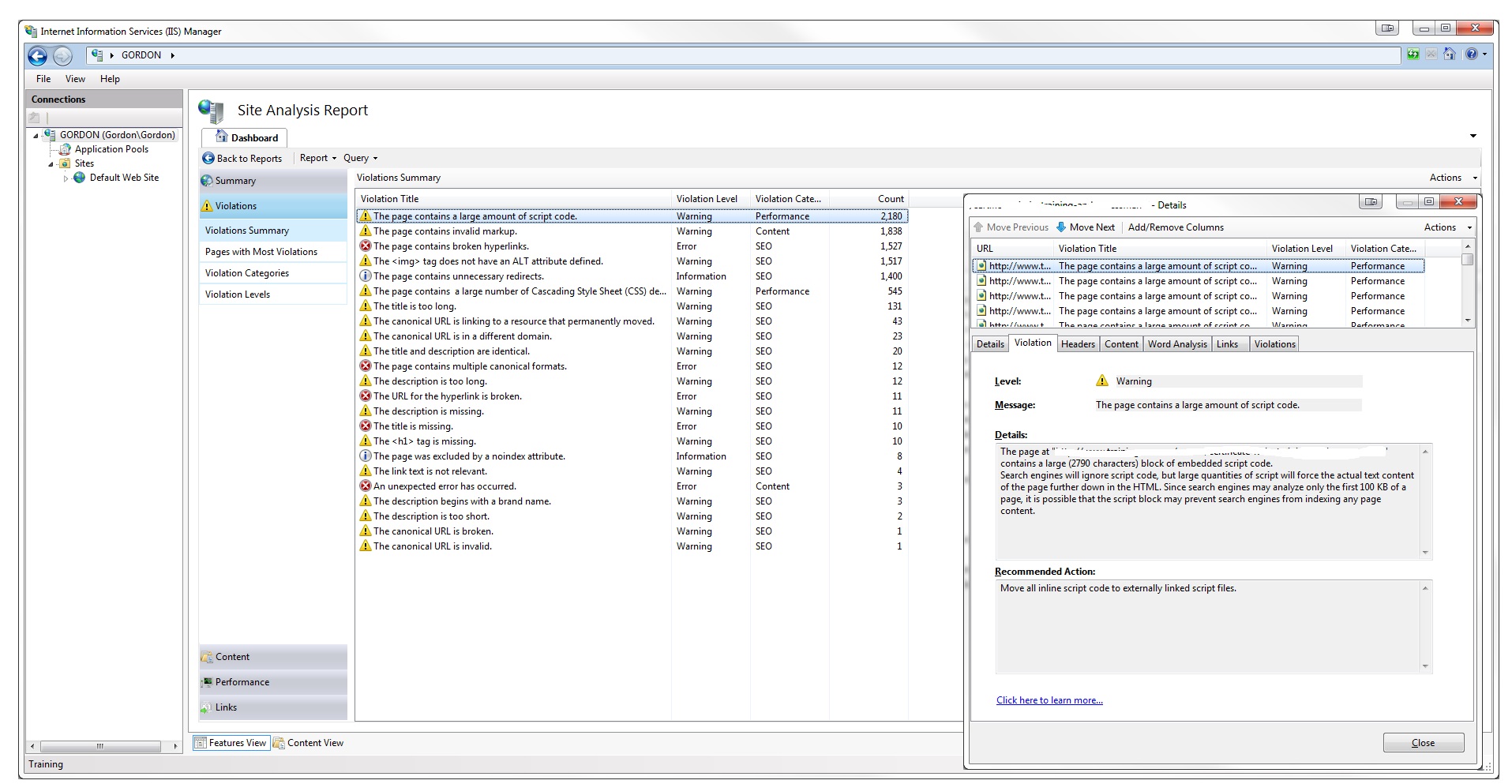
Task: Click the Move Next arrow in Details
Action: (x=1061, y=227)
